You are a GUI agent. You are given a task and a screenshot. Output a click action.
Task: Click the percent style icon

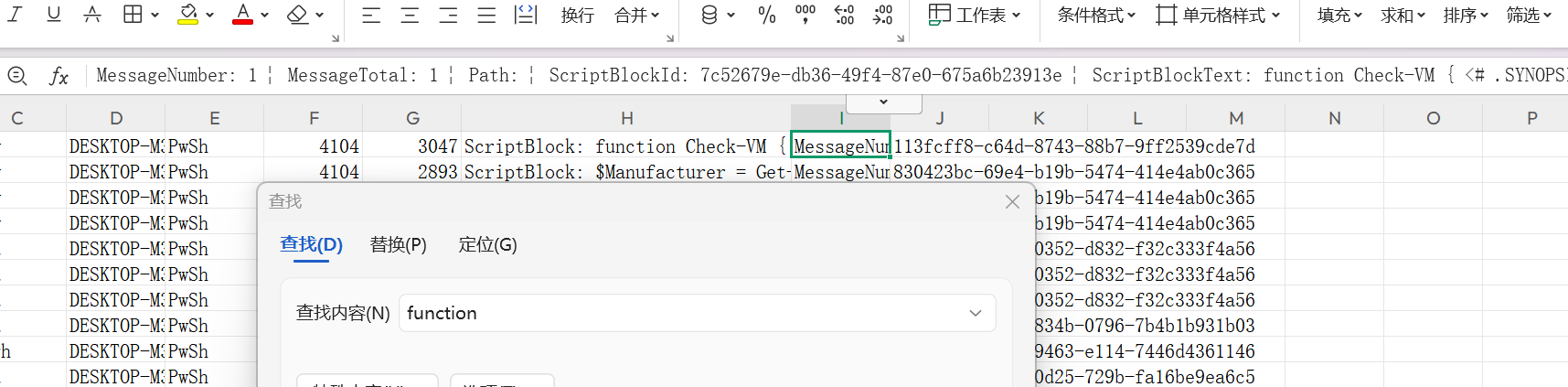(x=767, y=15)
